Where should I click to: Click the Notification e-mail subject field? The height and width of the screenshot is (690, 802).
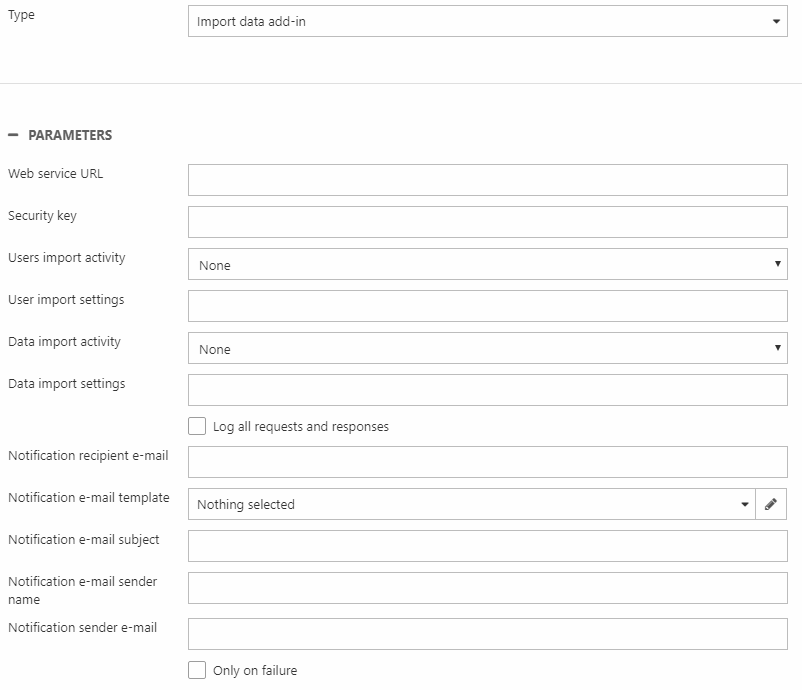tap(487, 546)
